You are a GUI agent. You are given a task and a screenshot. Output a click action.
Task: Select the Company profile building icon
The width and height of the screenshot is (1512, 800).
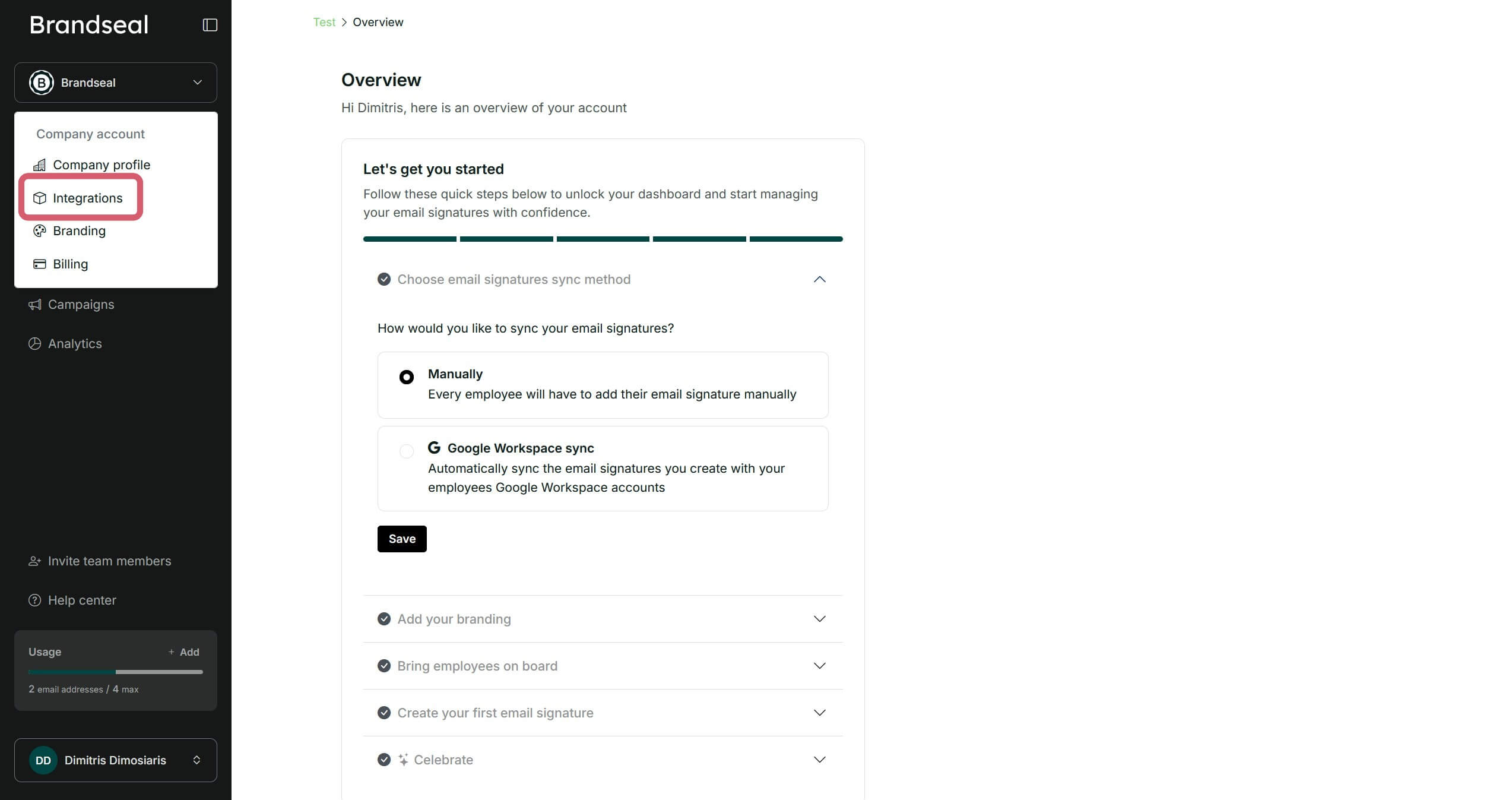pos(39,165)
